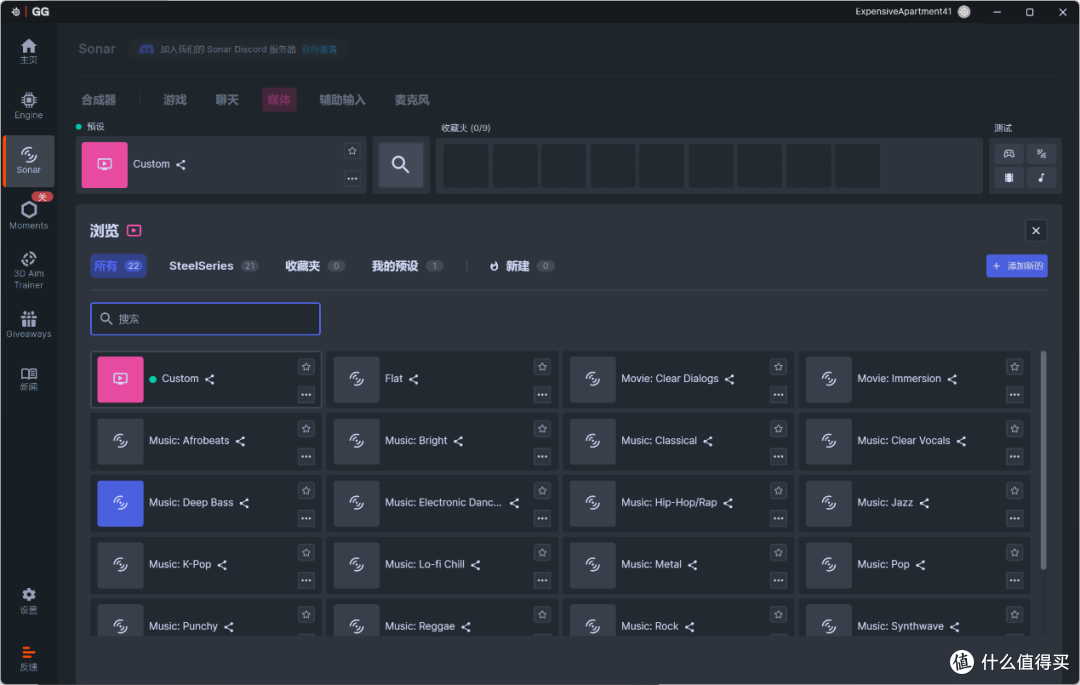This screenshot has width=1080, height=685.
Task: Open three-dot menu for Music: Bright
Action: click(542, 456)
